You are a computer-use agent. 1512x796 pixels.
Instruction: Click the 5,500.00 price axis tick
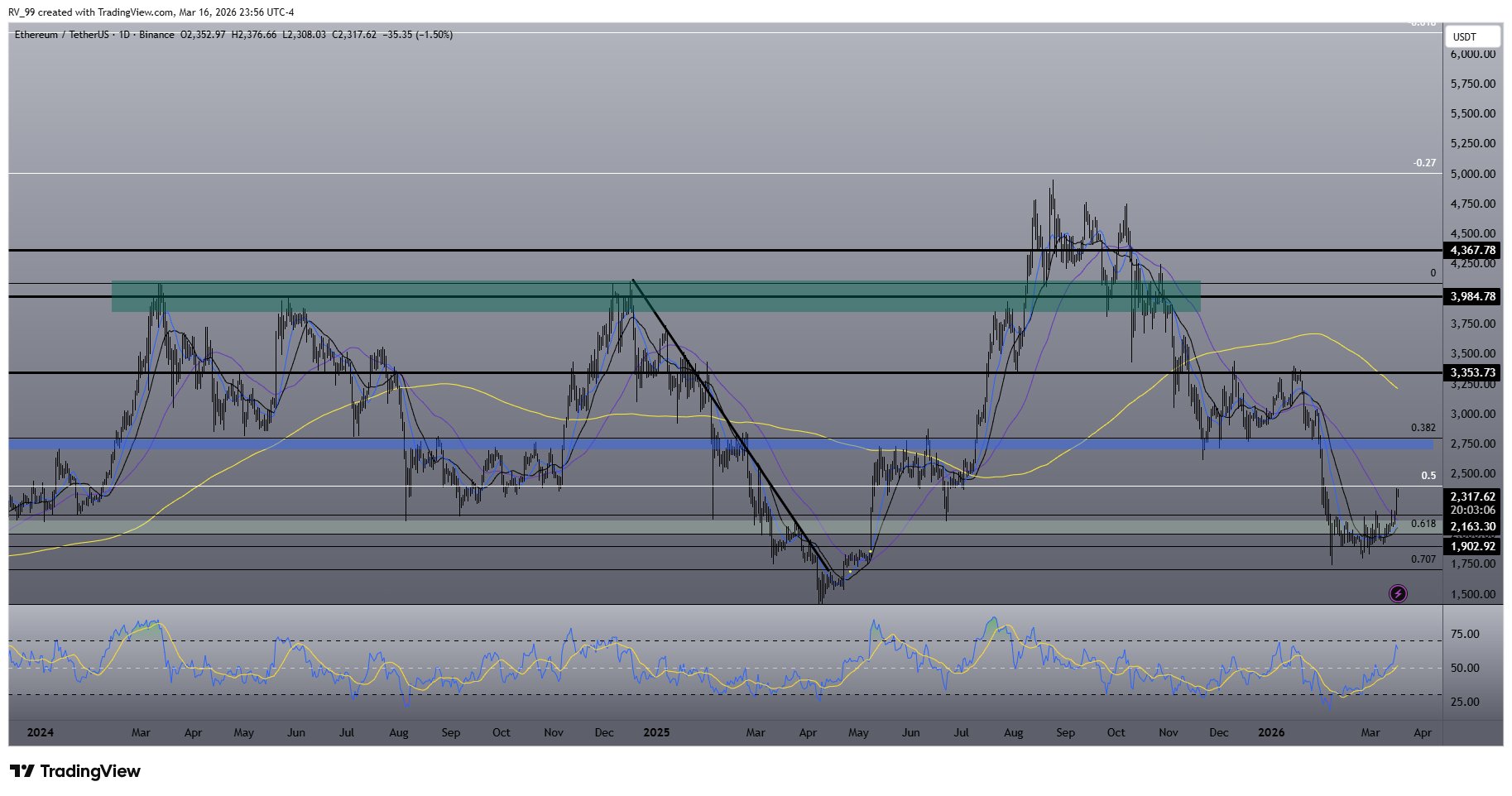[1473, 113]
